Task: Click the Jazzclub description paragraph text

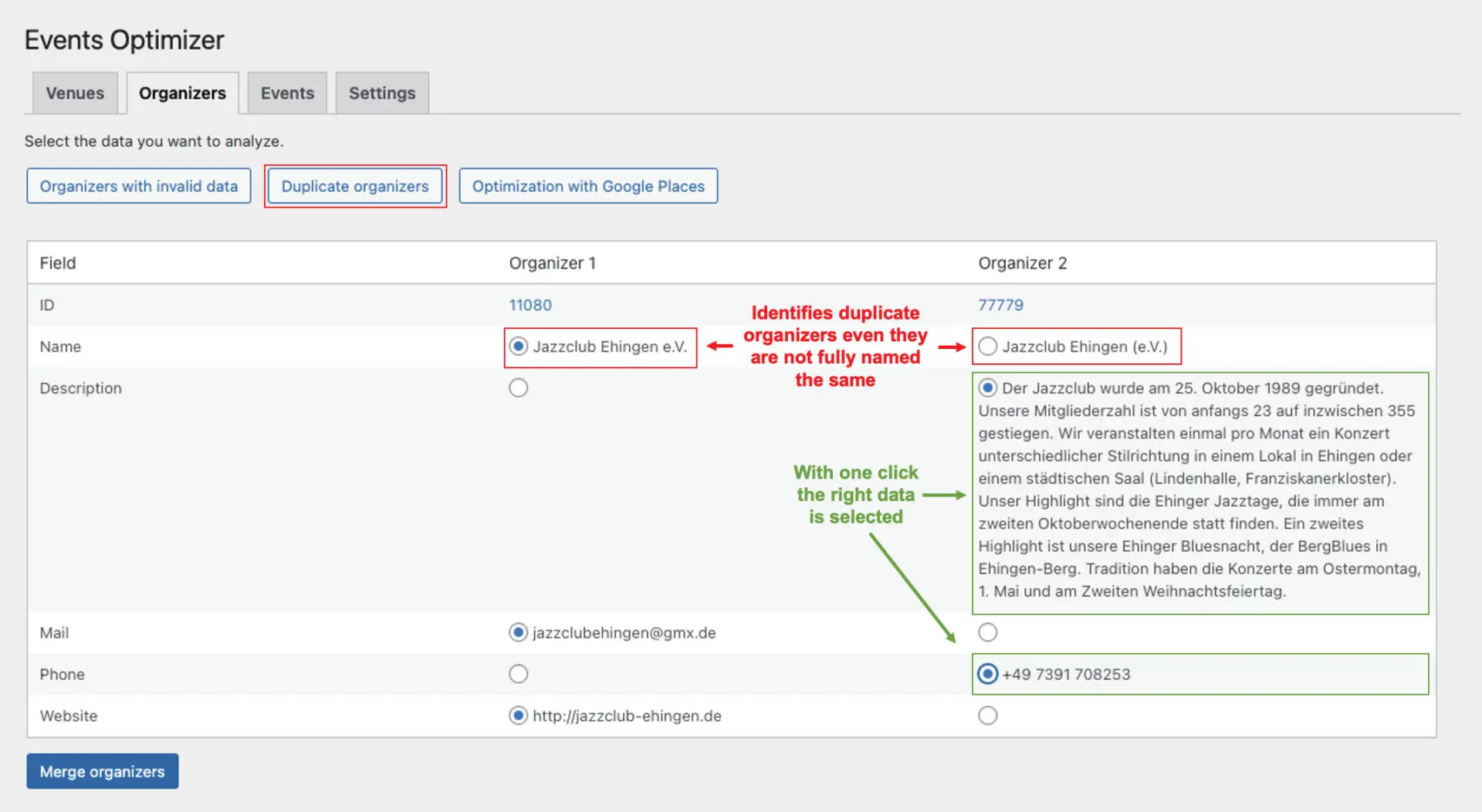Action: click(x=1199, y=489)
